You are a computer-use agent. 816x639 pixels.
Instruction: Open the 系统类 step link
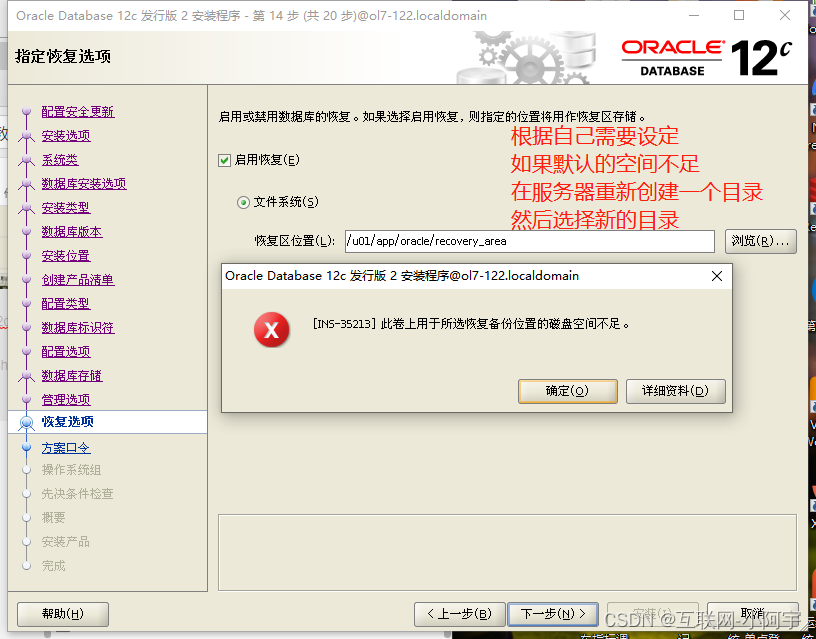point(60,159)
